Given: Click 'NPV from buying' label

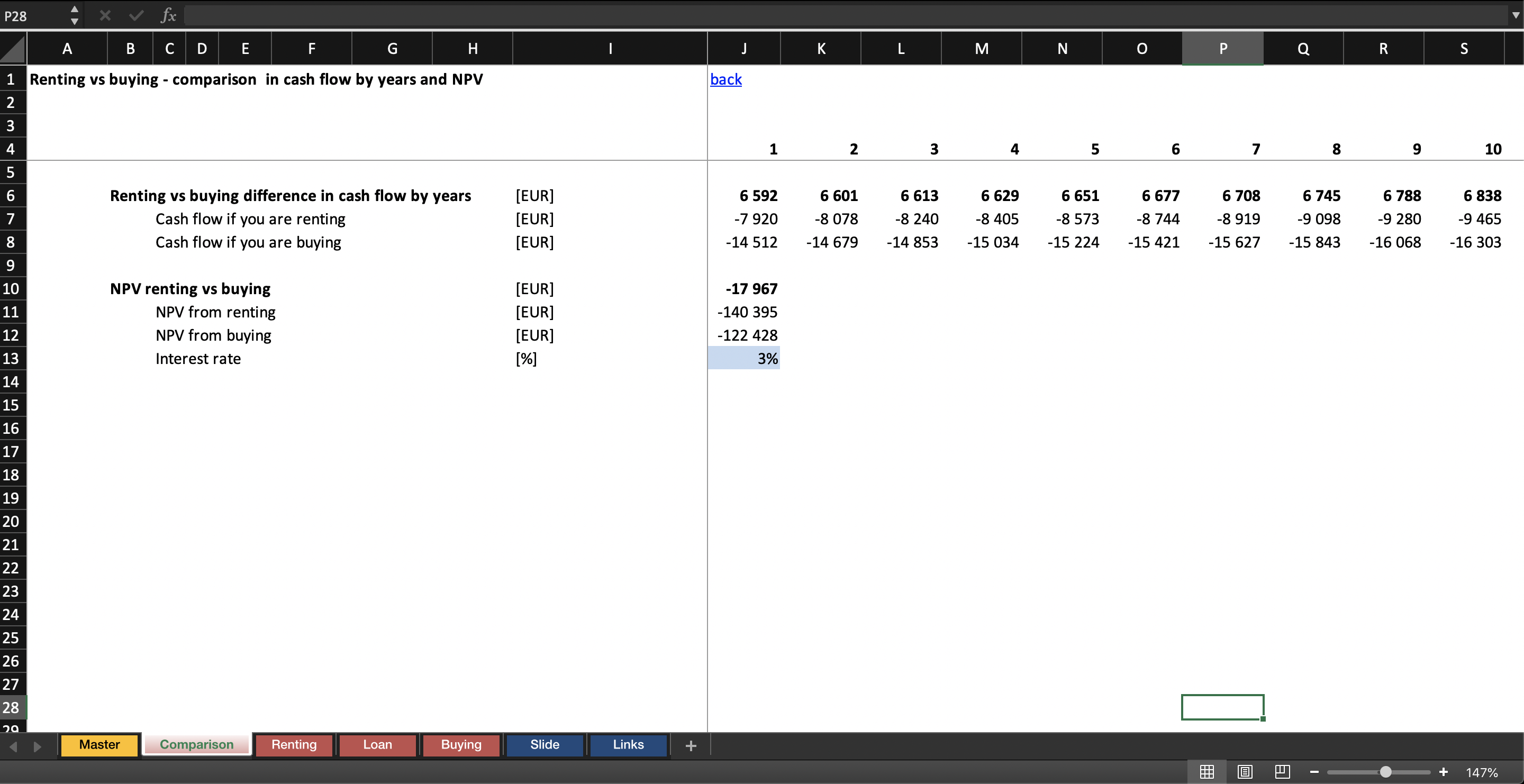Looking at the screenshot, I should tap(213, 336).
